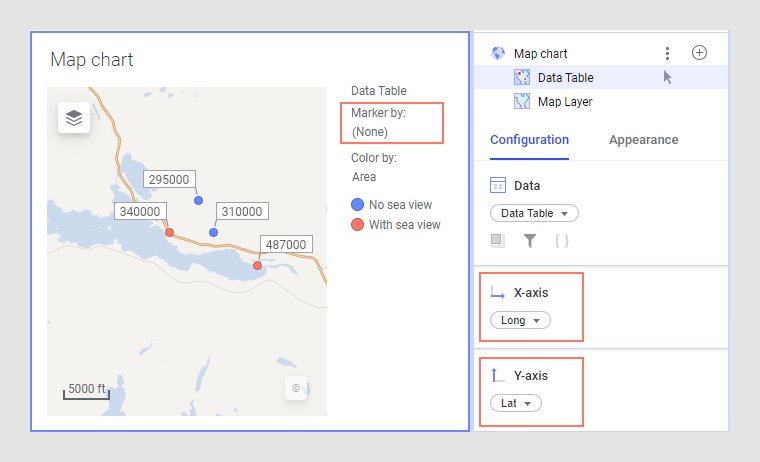Add a new layer with plus icon
The width and height of the screenshot is (760, 462).
[x=699, y=53]
